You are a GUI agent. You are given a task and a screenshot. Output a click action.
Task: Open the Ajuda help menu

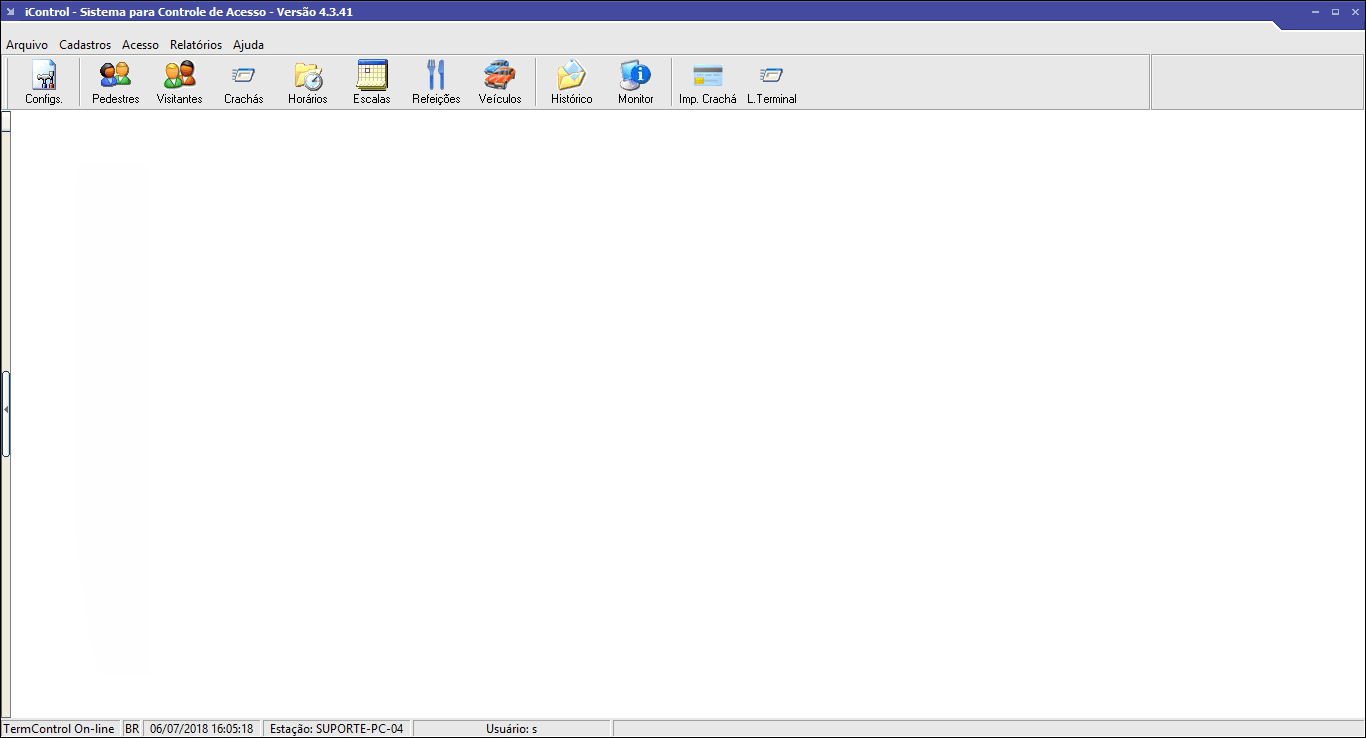pyautogui.click(x=248, y=45)
